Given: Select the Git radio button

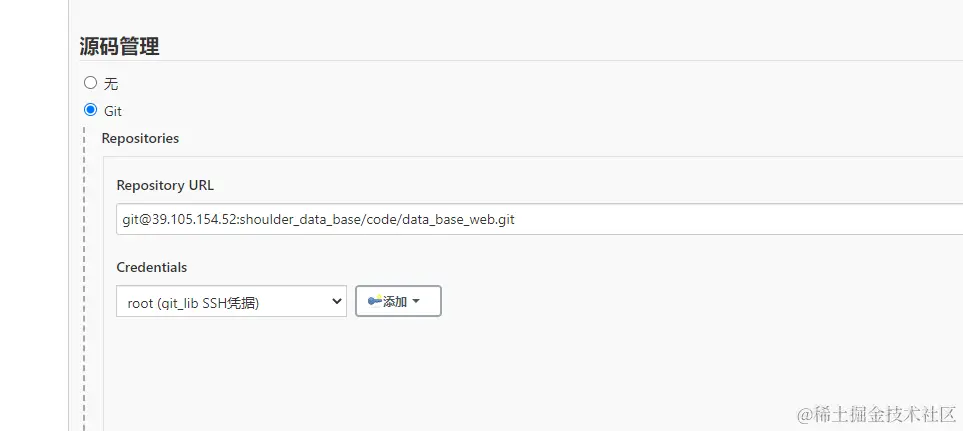Looking at the screenshot, I should point(90,110).
